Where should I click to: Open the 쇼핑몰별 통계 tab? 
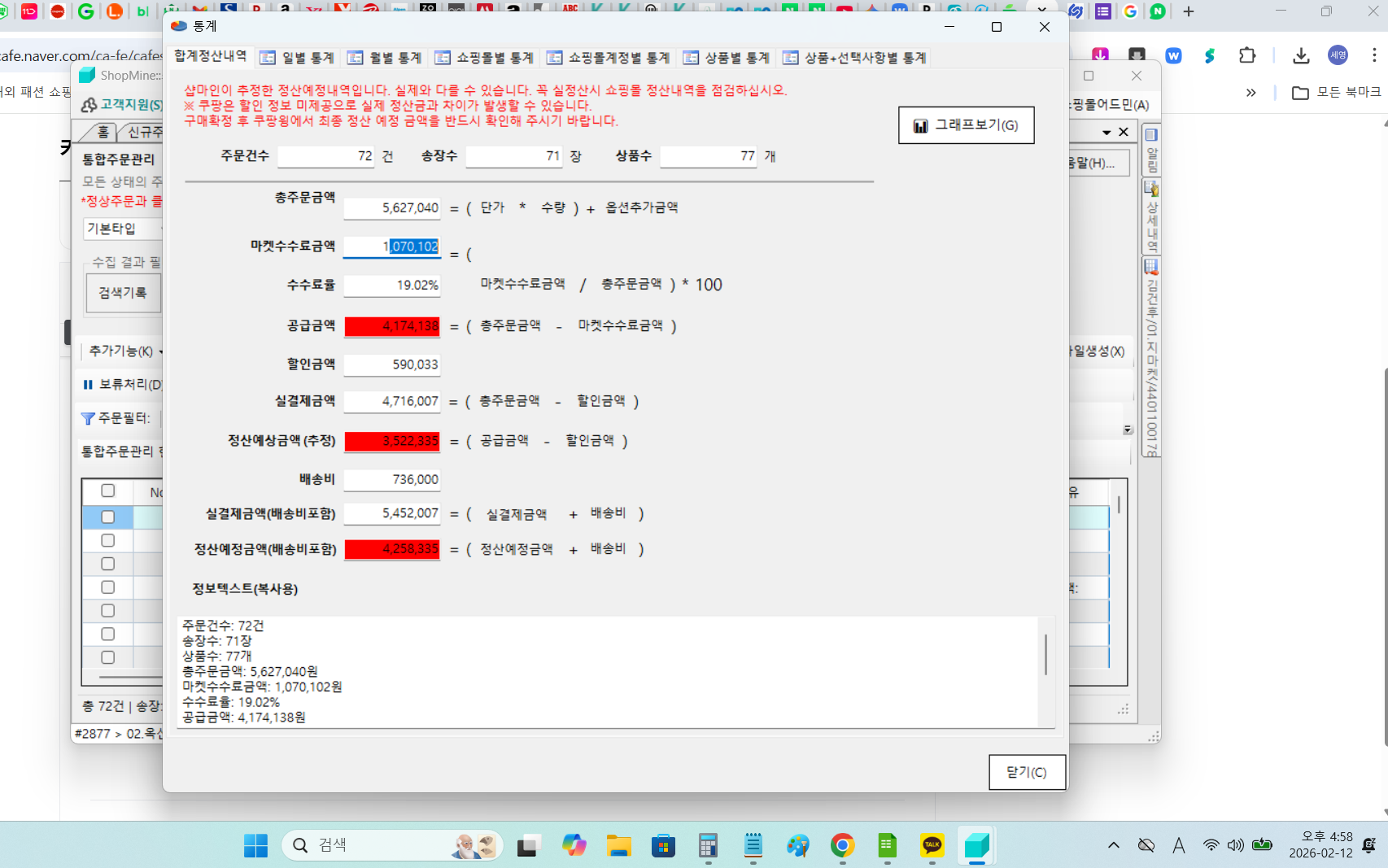[485, 58]
